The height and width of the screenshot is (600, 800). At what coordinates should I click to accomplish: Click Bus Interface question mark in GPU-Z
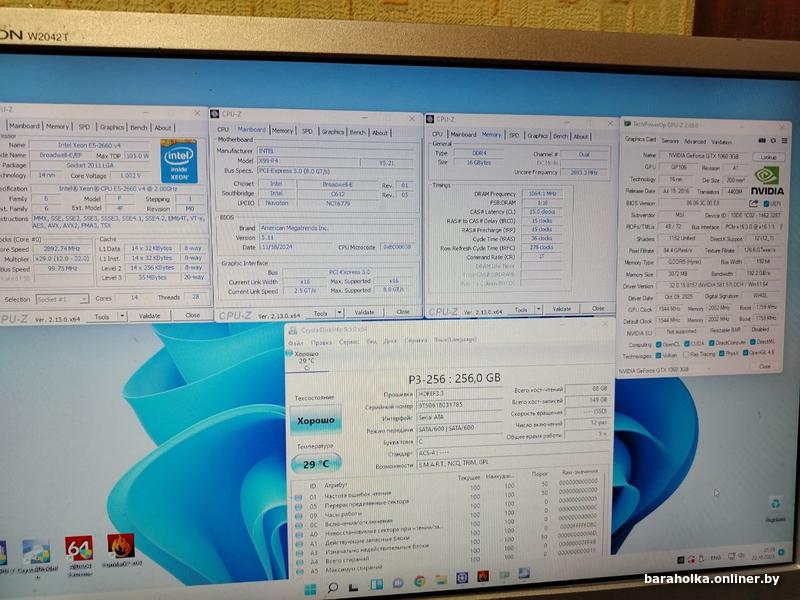coord(780,226)
